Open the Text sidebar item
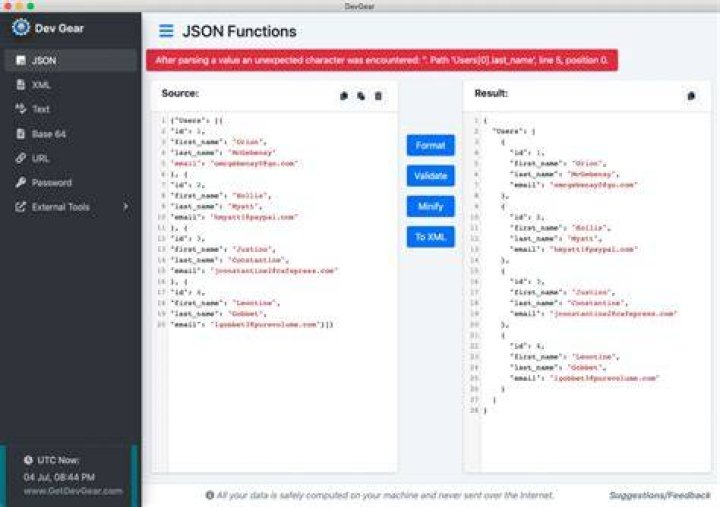Image resolution: width=720 pixels, height=507 pixels. [71, 109]
